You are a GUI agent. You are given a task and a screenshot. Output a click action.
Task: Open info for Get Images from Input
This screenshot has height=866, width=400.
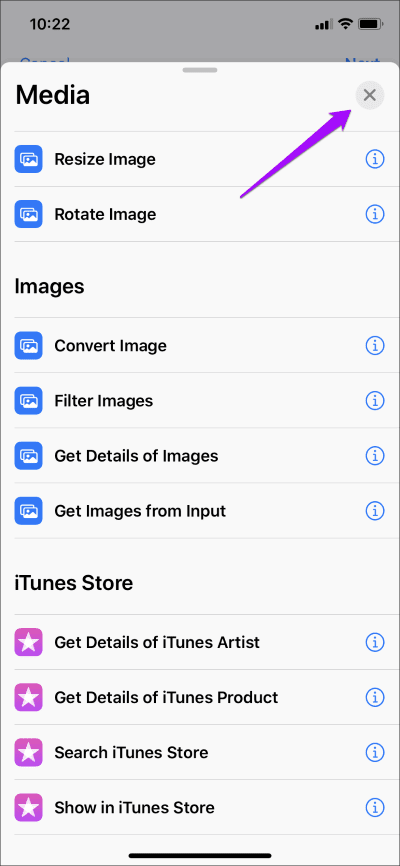pos(375,510)
